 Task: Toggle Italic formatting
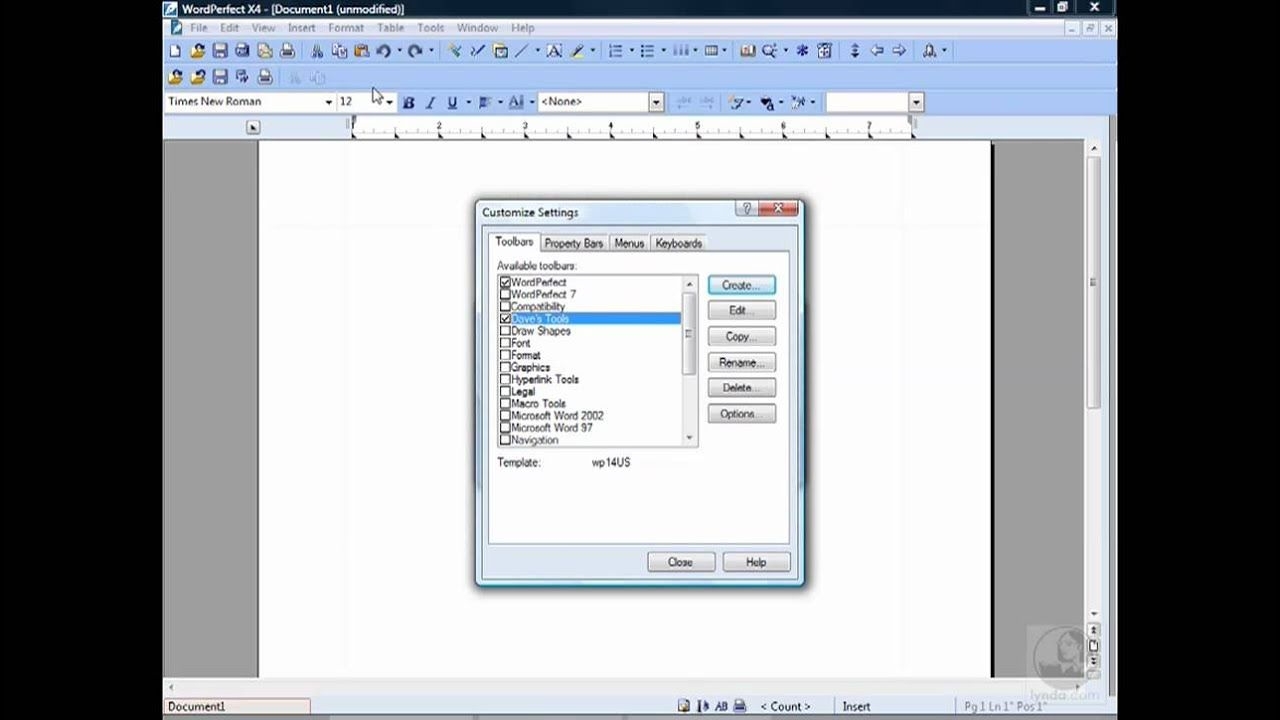(431, 102)
